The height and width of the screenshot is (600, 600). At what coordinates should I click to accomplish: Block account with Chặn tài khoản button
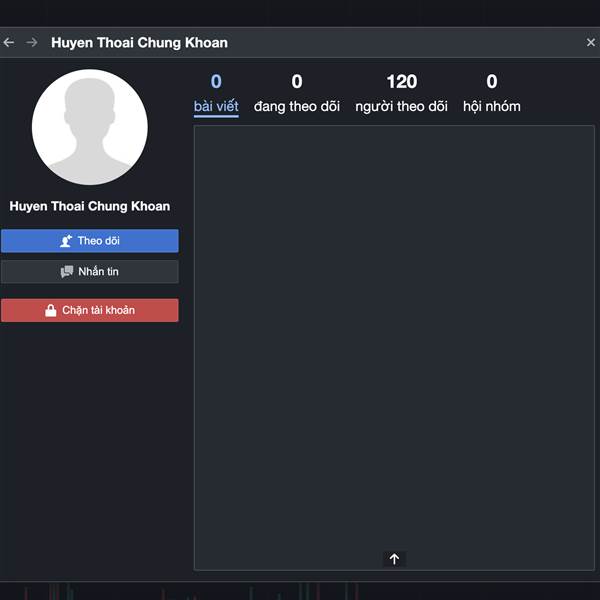pos(90,310)
